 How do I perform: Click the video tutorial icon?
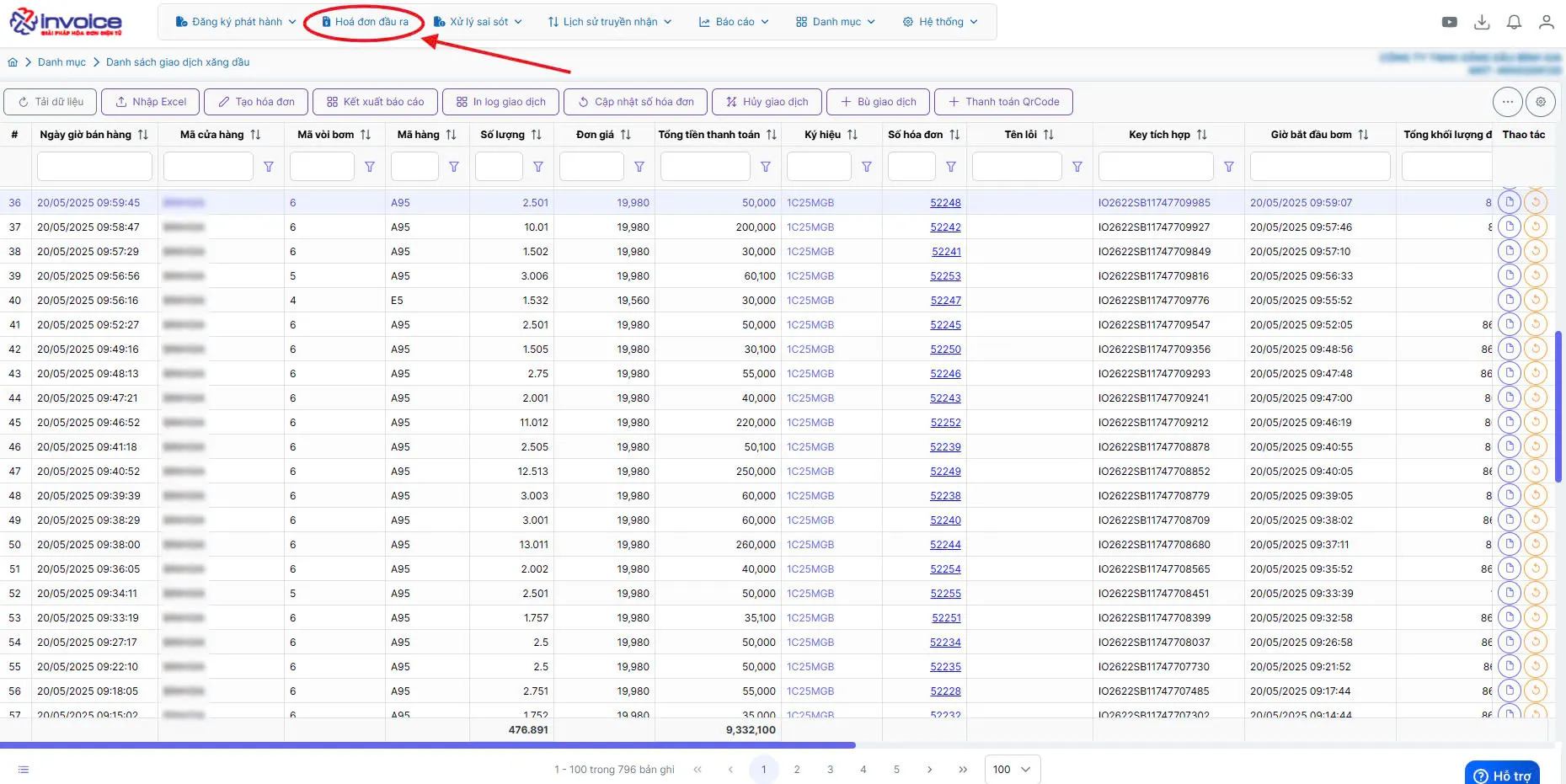1449,22
